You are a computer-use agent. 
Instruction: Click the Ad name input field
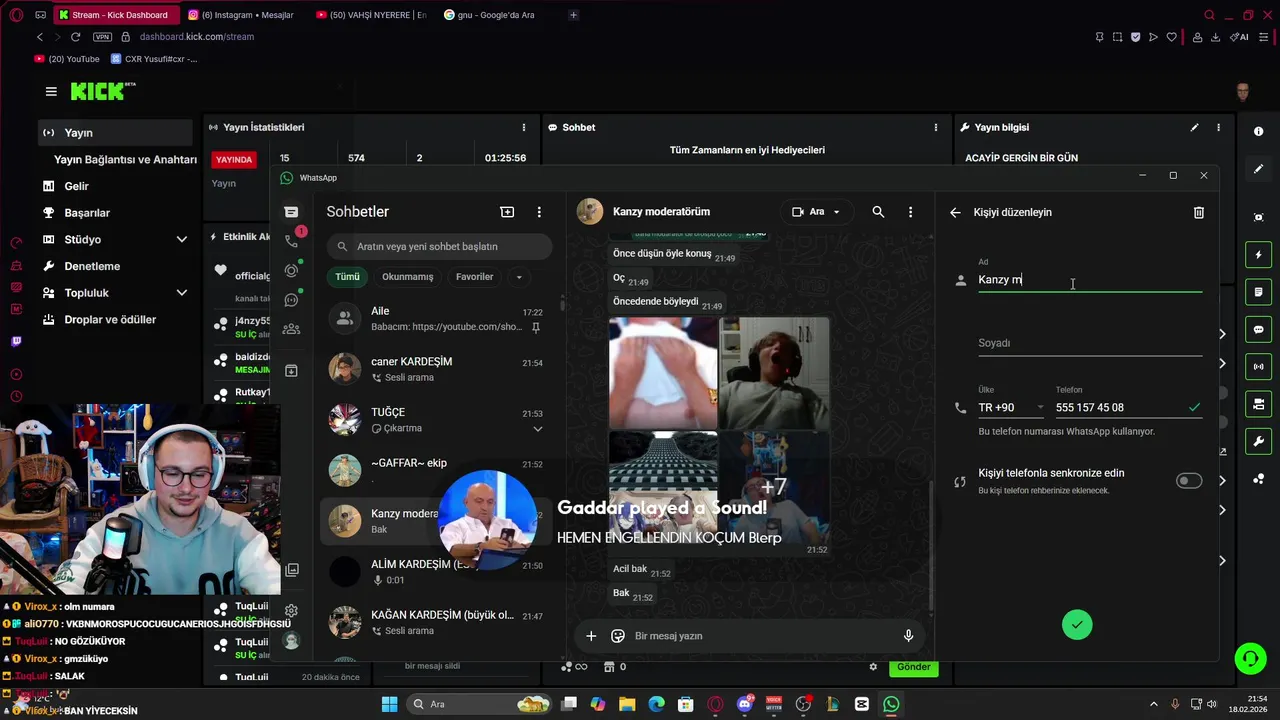1089,280
